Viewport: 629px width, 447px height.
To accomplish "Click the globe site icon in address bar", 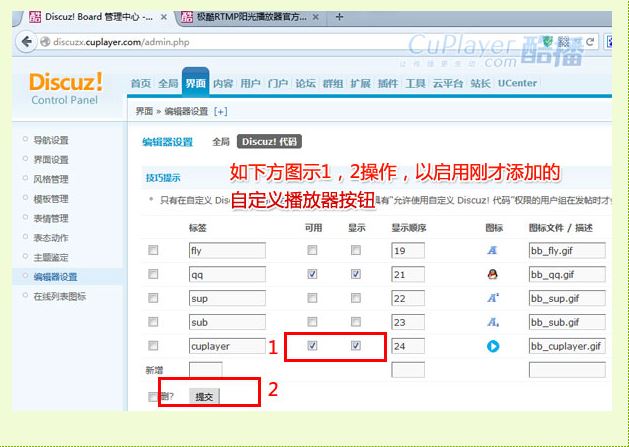I will click(45, 42).
